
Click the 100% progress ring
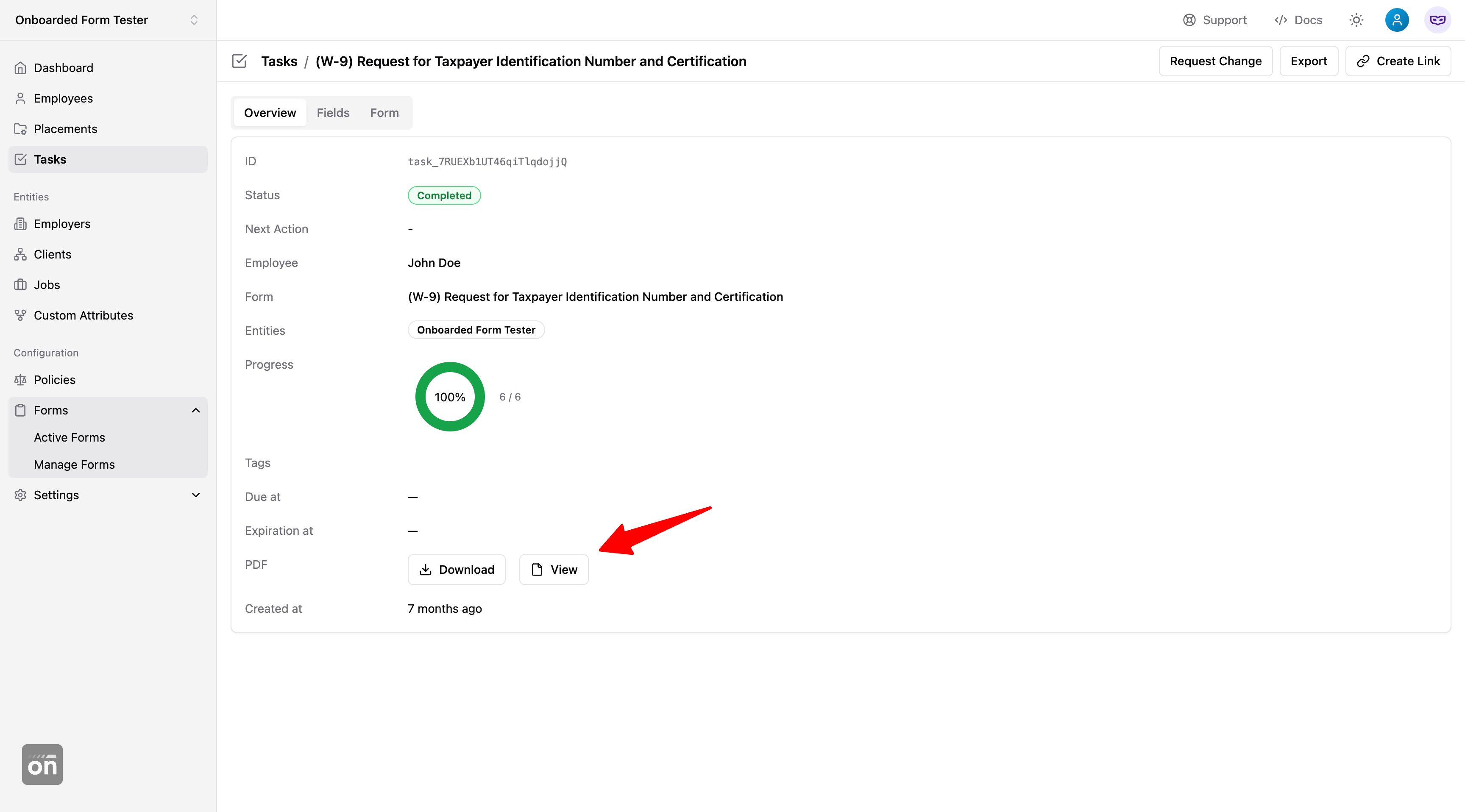click(x=450, y=397)
